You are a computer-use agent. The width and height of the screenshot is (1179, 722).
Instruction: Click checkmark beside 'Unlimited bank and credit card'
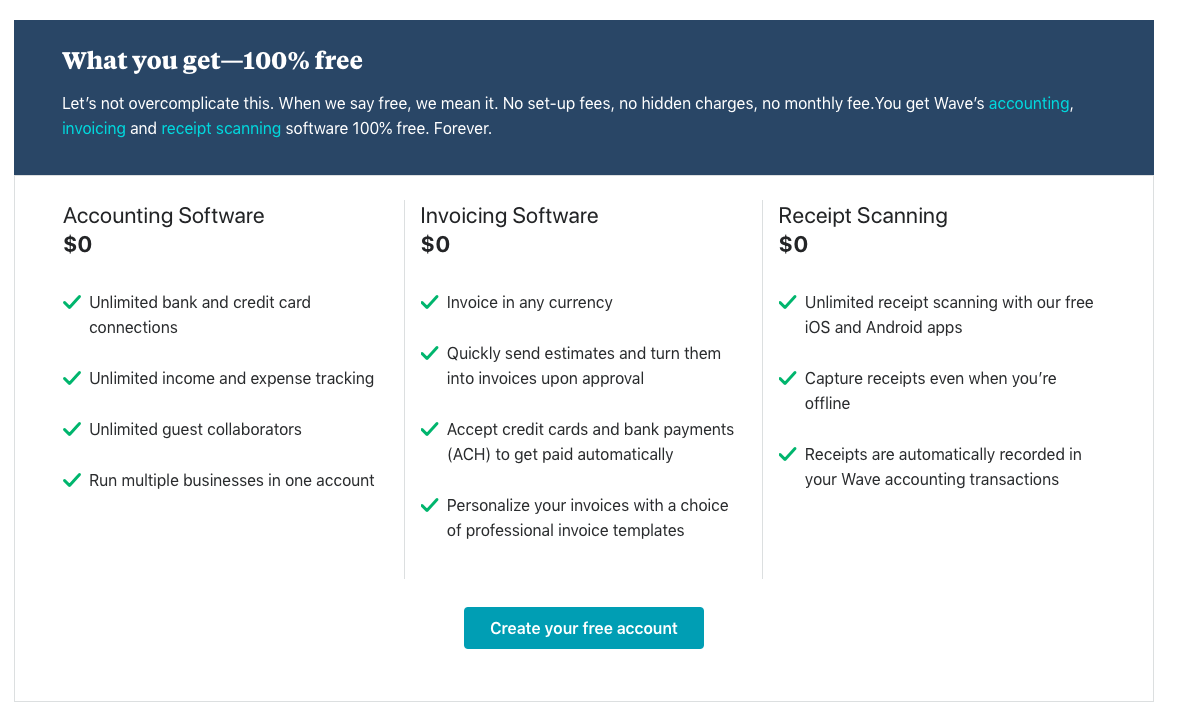72,302
